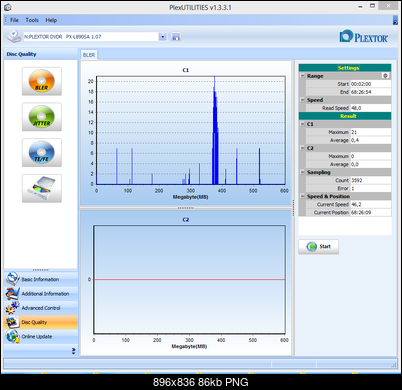Image resolution: width=402 pixels, height=390 pixels.
Task: Click the C1 graph title
Action: tap(186, 70)
